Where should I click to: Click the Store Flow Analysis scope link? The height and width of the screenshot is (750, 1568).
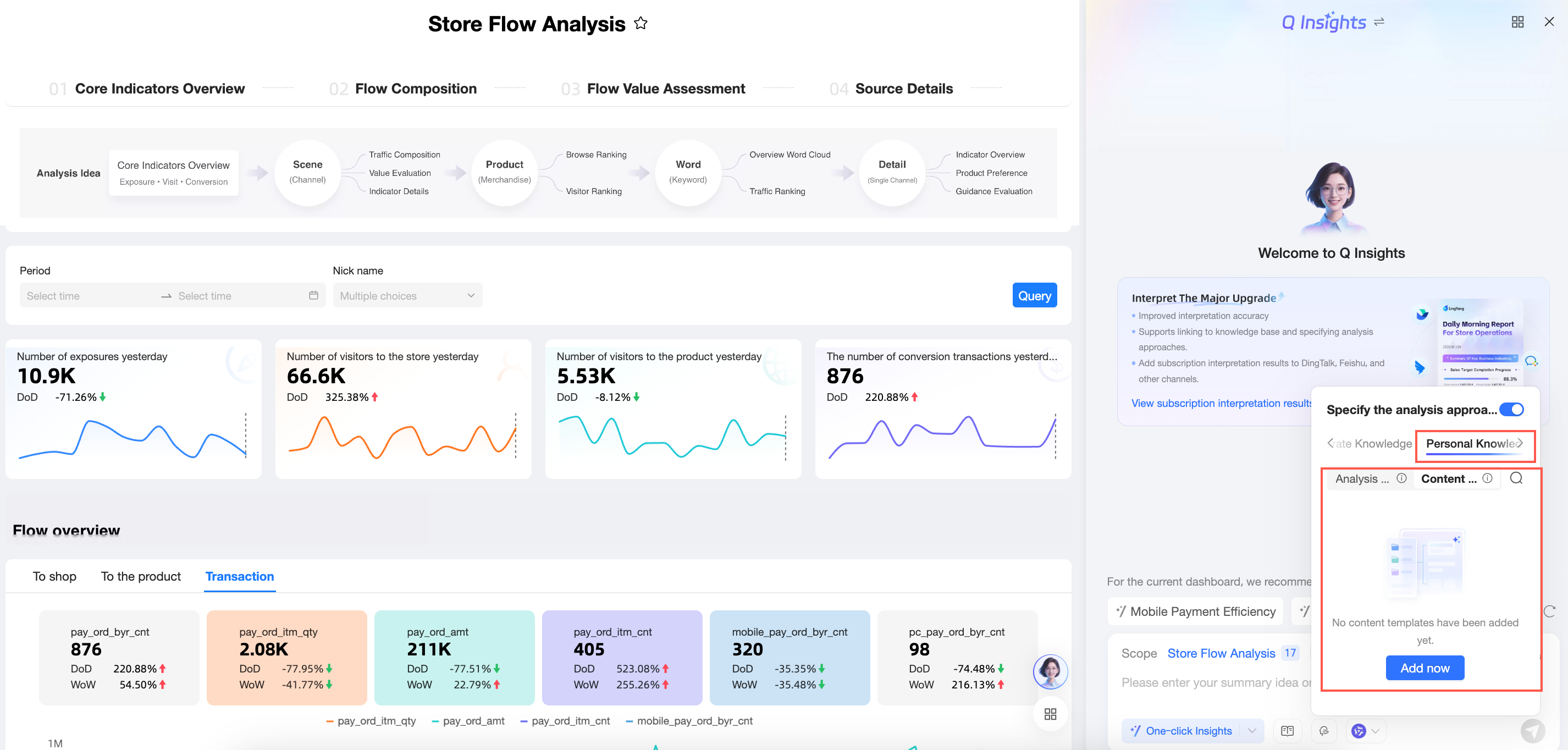[x=1221, y=653]
